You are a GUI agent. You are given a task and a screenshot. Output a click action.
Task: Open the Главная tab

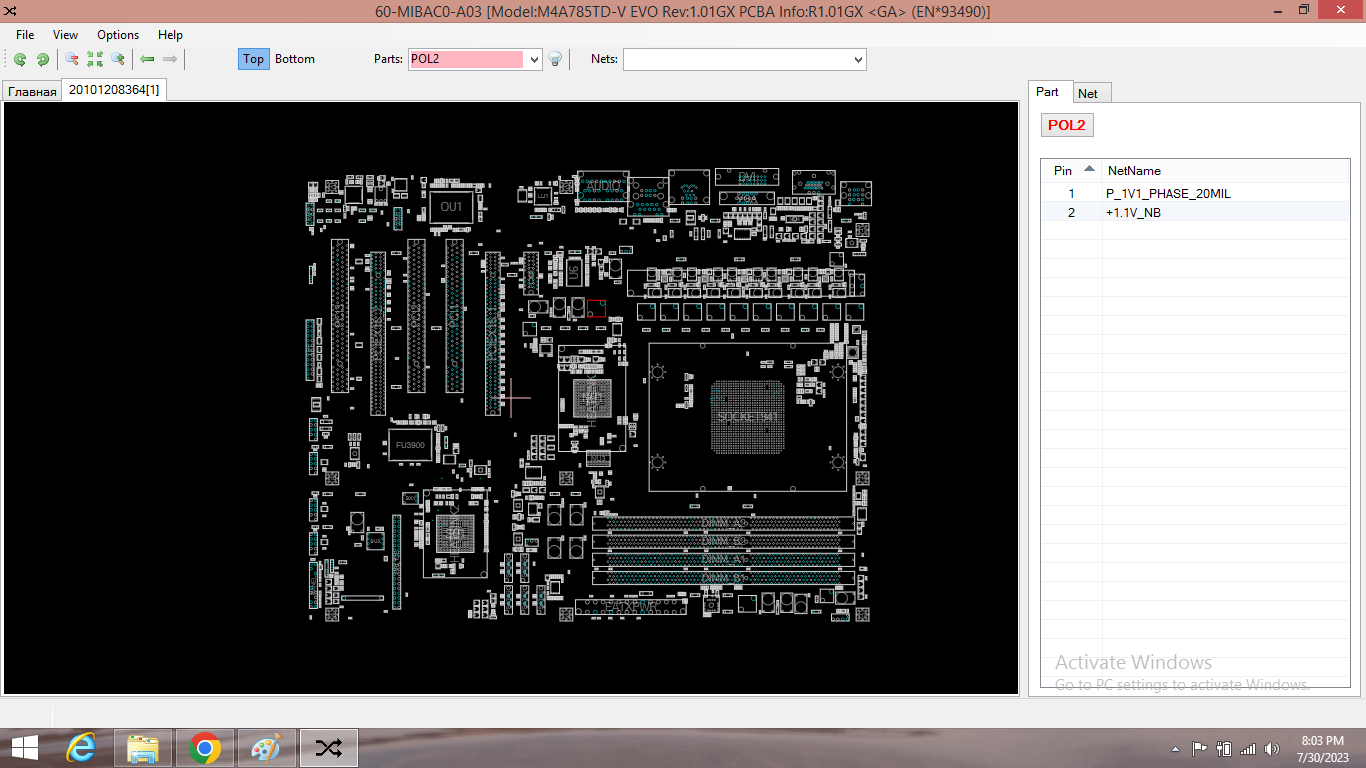click(x=32, y=92)
